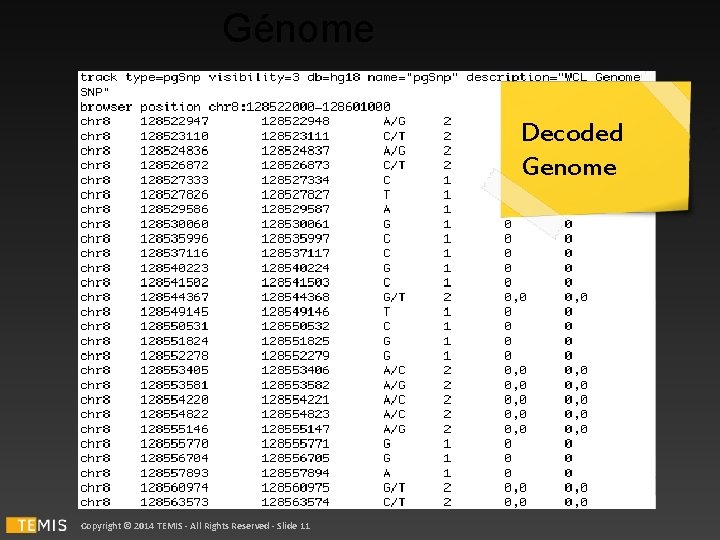This screenshot has width=720, height=540.
Task: Click start position 128550531
Action: pos(174,326)
